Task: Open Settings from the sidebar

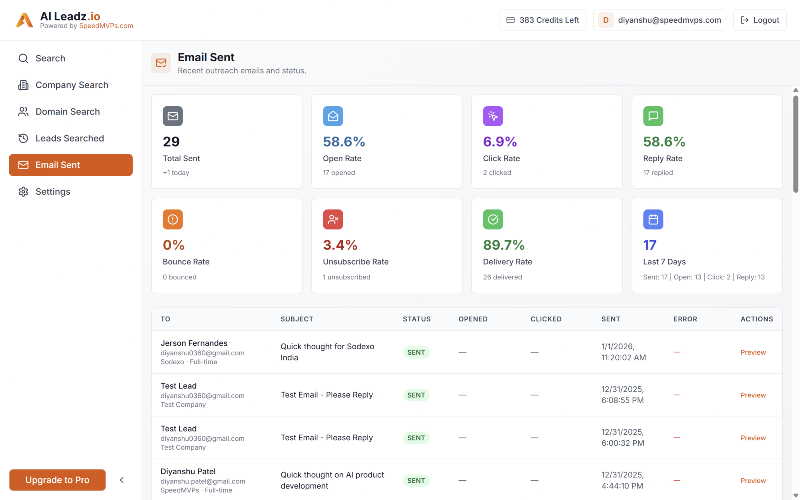Action: tap(53, 191)
